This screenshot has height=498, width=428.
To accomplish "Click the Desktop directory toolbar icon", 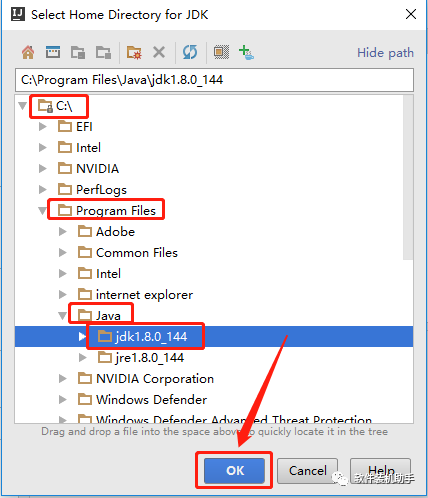I will [53, 52].
